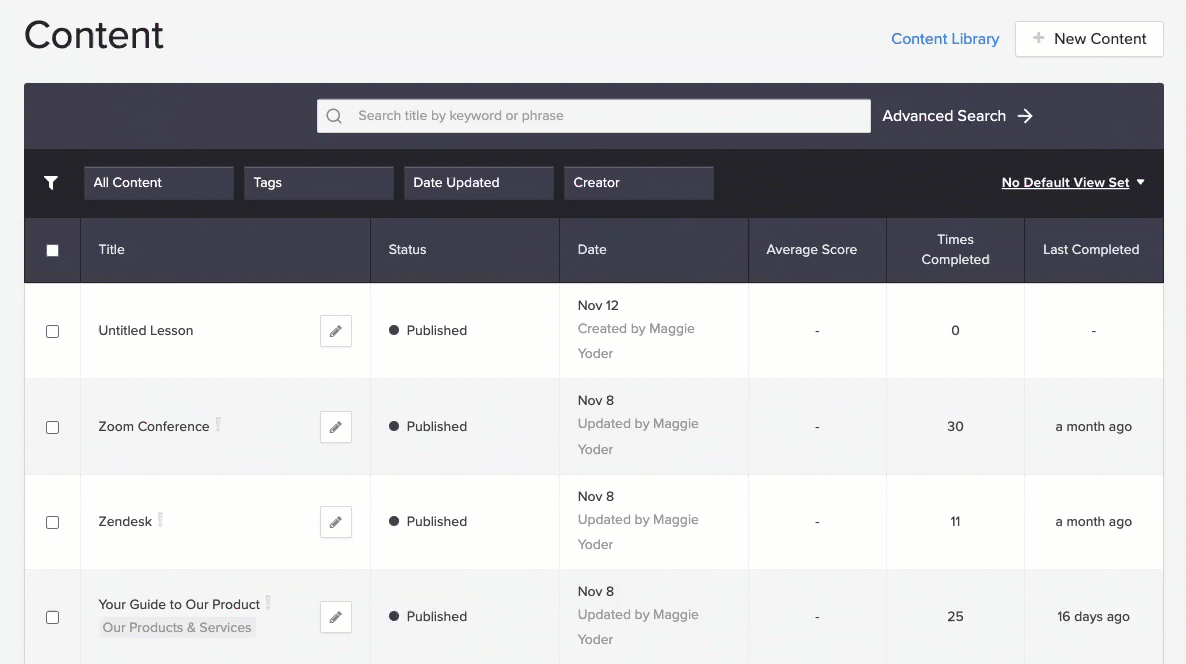Click the plus icon in New Content

(1039, 38)
